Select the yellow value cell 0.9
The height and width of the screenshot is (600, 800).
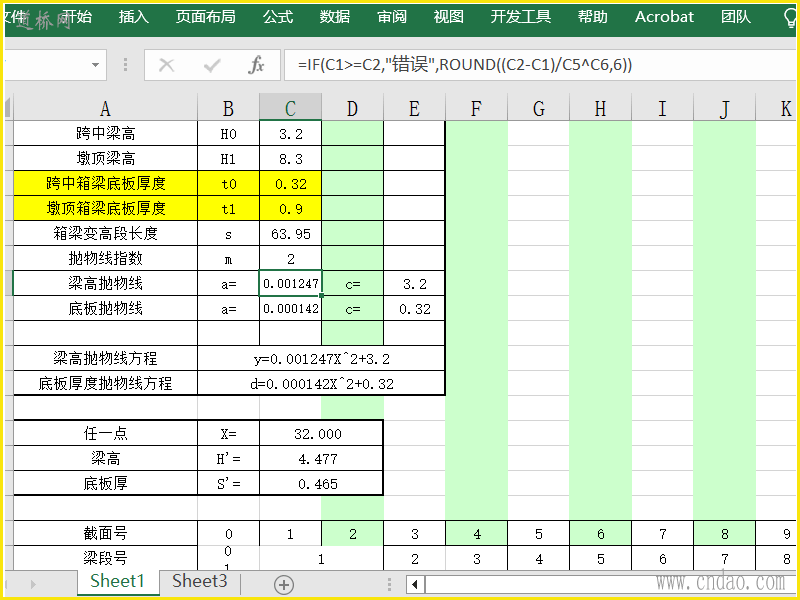(290, 208)
